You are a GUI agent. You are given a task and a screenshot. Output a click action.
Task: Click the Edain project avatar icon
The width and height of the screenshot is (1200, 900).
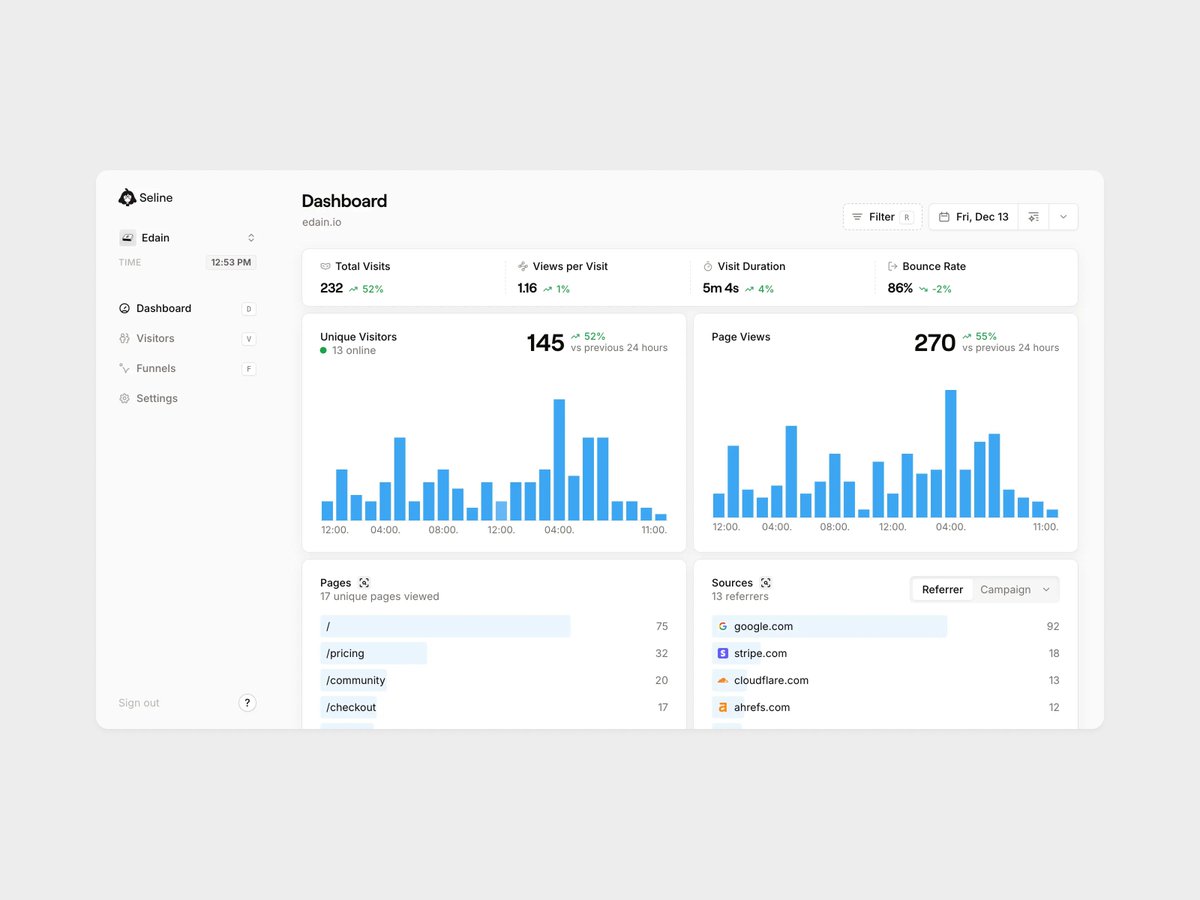[x=127, y=238]
